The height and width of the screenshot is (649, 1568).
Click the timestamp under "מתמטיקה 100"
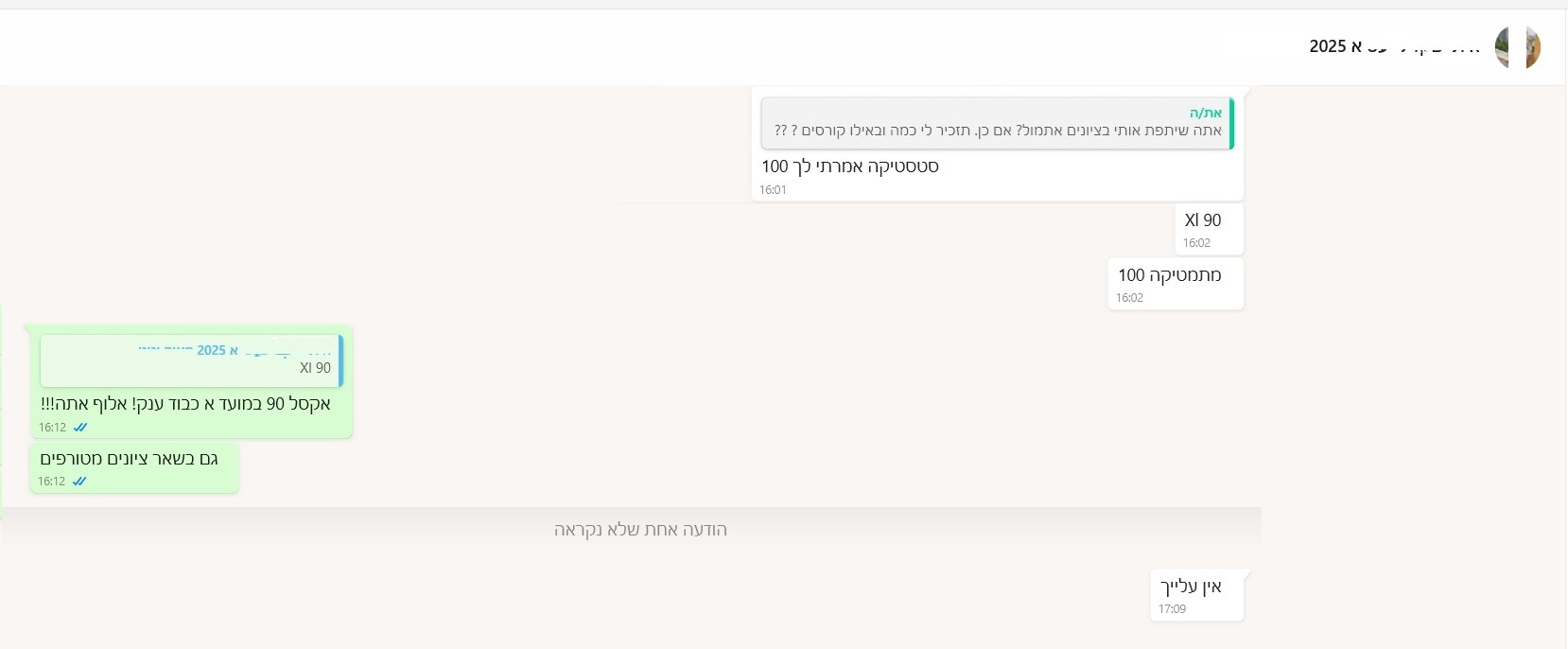[1129, 298]
